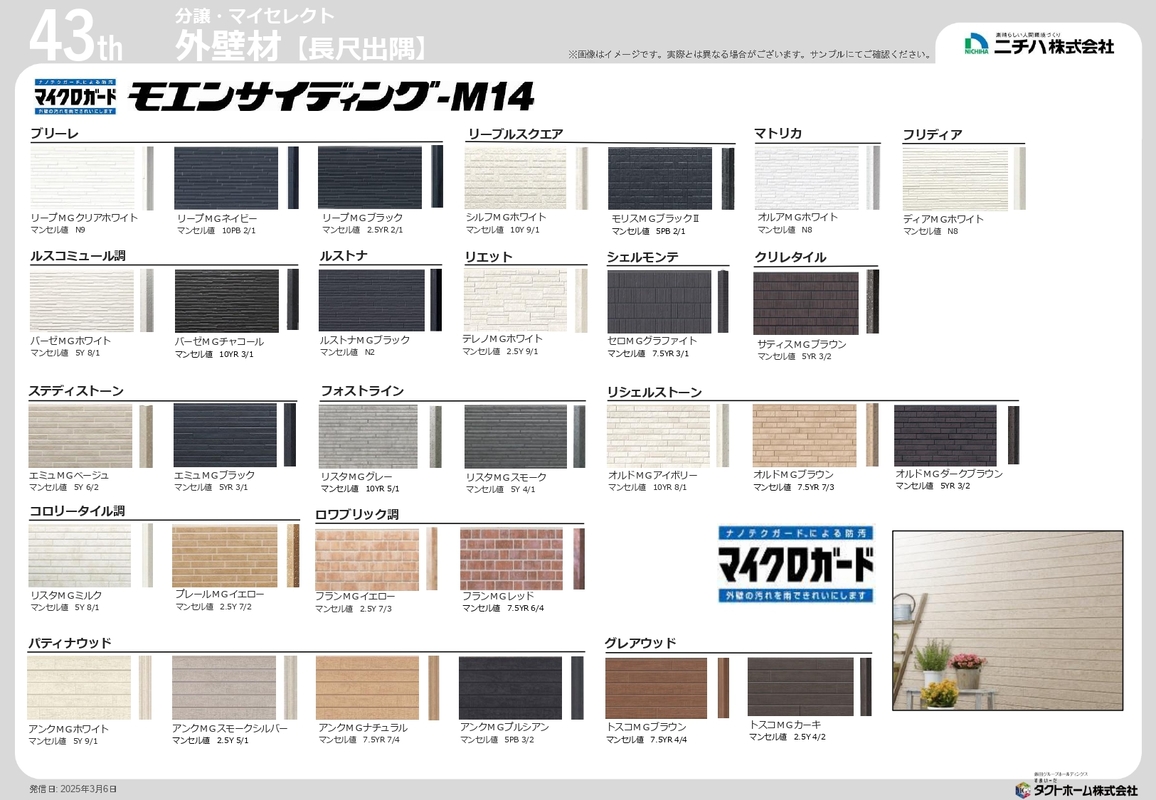The image size is (1156, 800).
Task: Choose the オルドMGブラウン stone swatch
Action: [804, 435]
